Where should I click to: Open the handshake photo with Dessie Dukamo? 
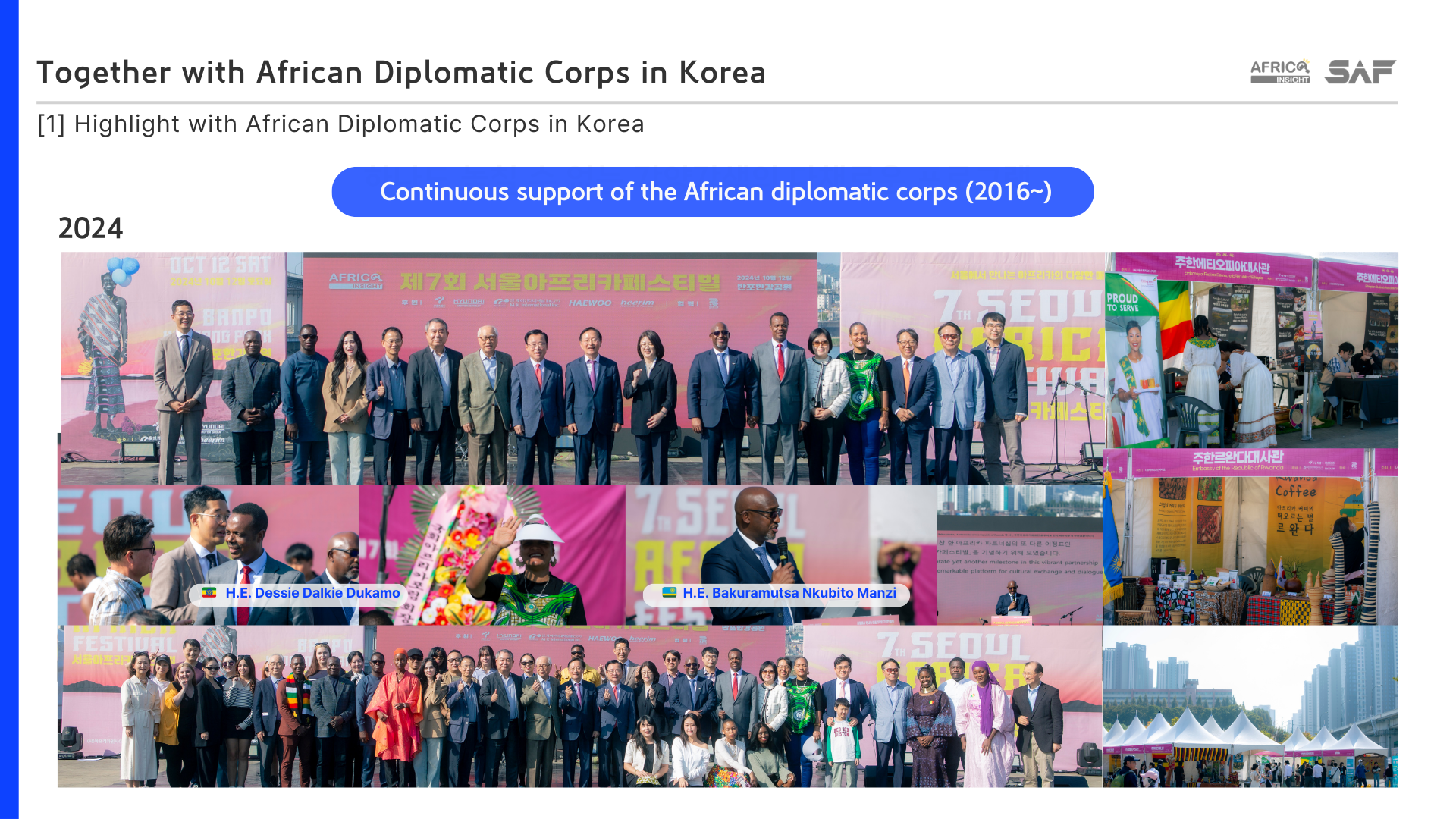[208, 555]
